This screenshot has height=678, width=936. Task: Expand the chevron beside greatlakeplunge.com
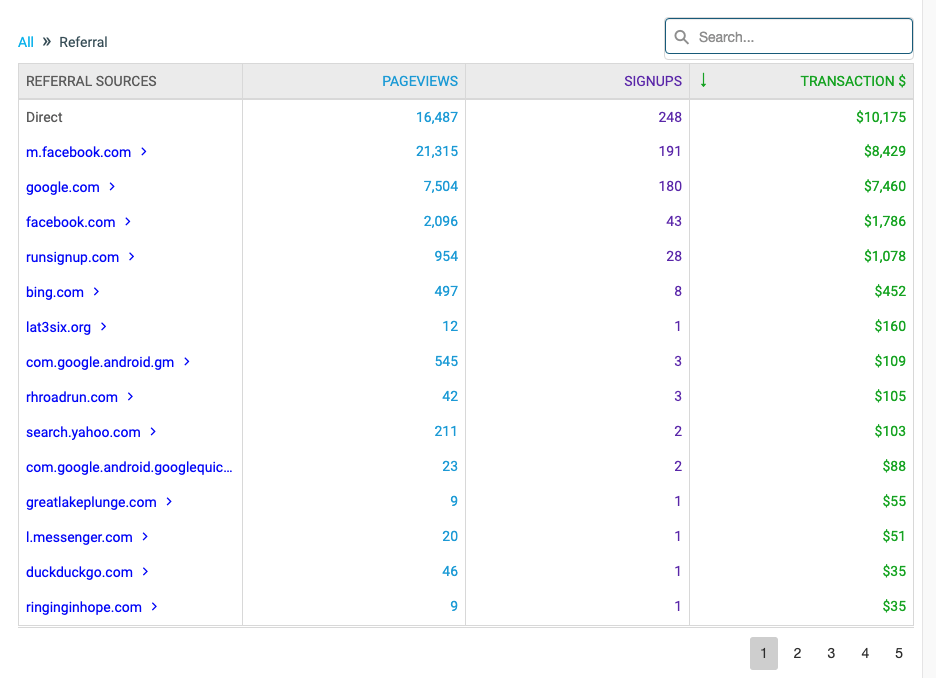click(170, 502)
